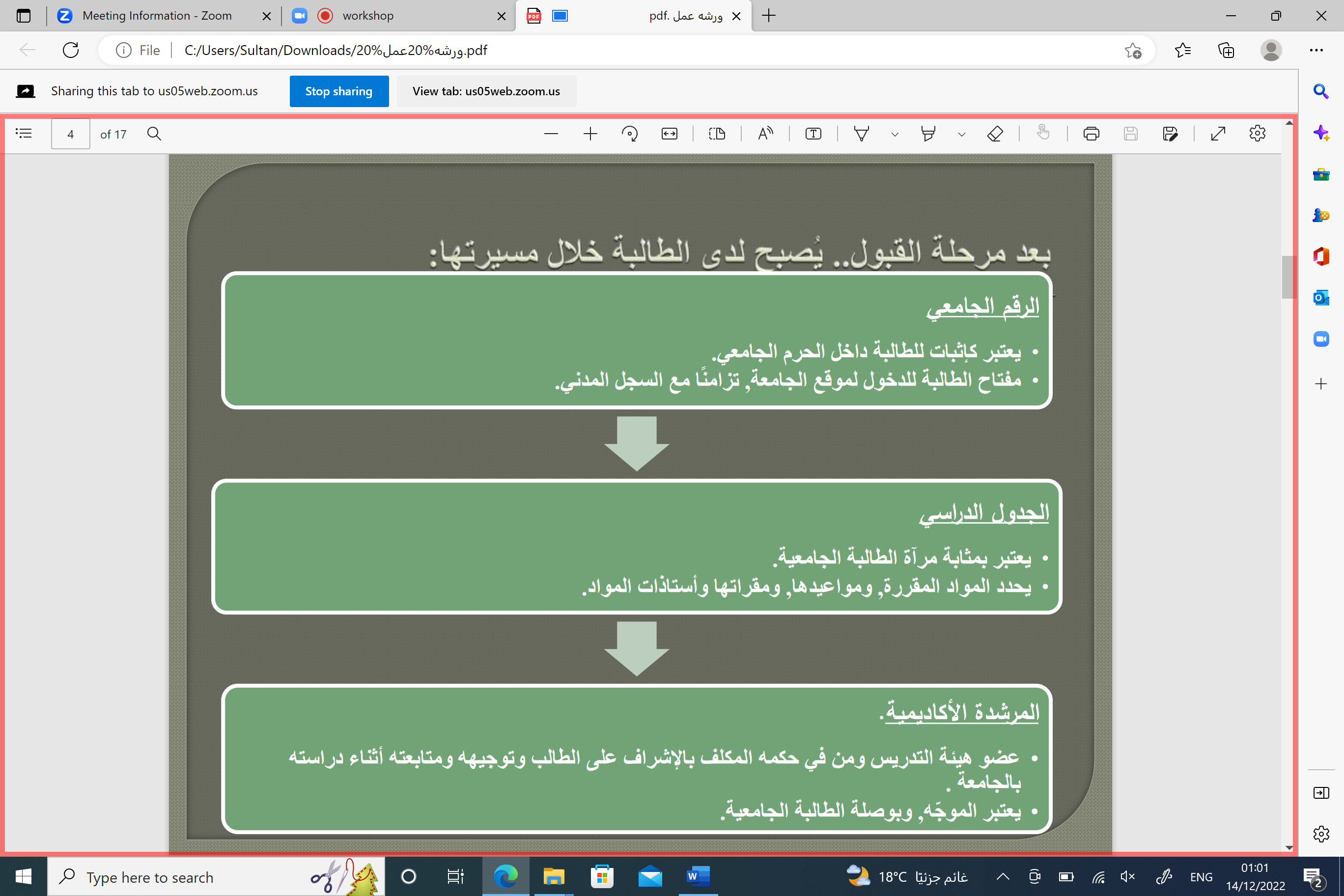Click the PDF vertical scrollbar thumb
This screenshot has height=896, width=1344.
[1288, 277]
